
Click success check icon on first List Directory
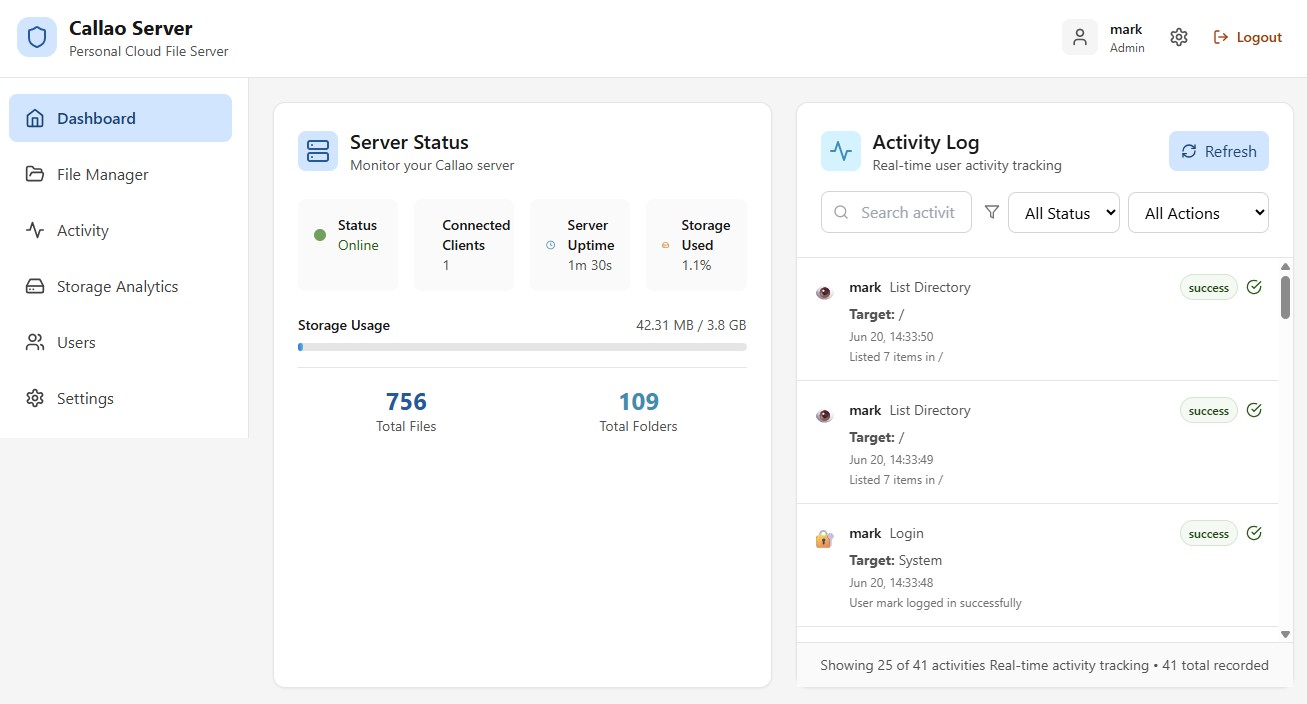tap(1254, 287)
